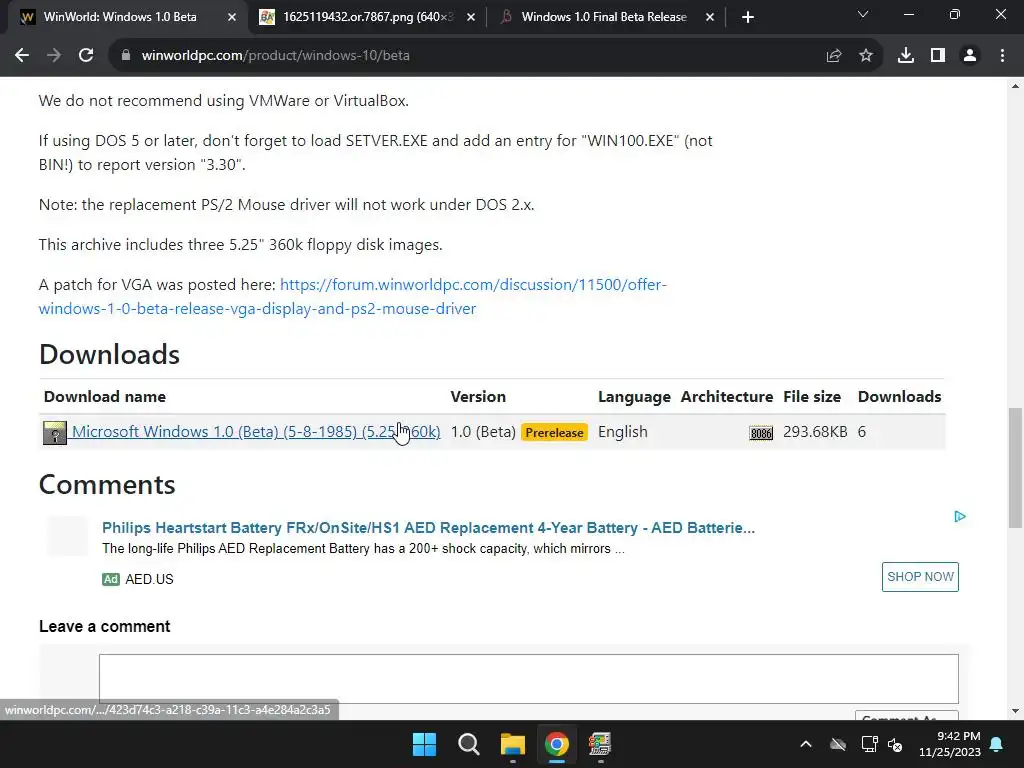Open the tab search chevron
The height and width of the screenshot is (768, 1024).
(x=863, y=14)
